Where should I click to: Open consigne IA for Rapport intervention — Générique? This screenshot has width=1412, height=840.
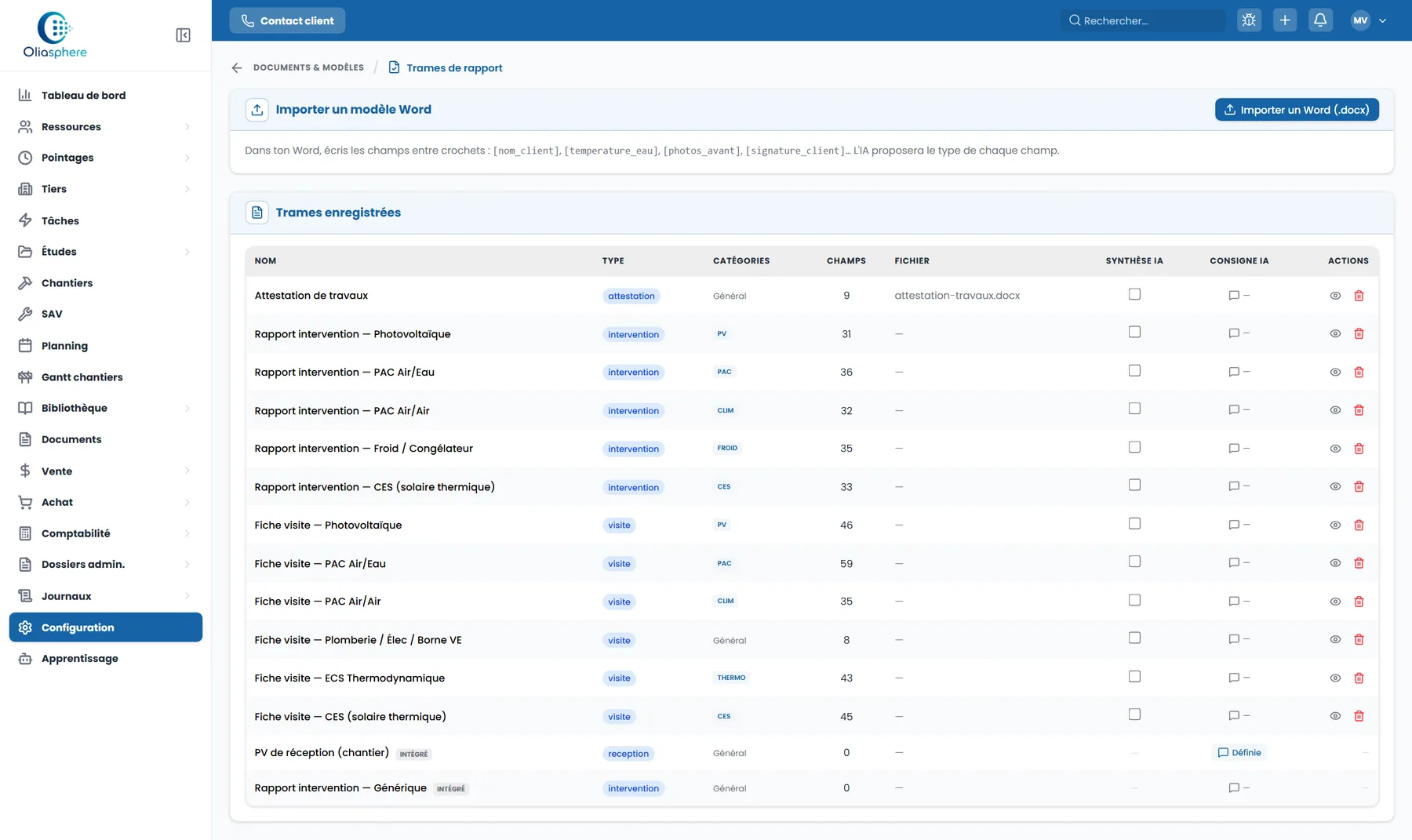pyautogui.click(x=1239, y=787)
